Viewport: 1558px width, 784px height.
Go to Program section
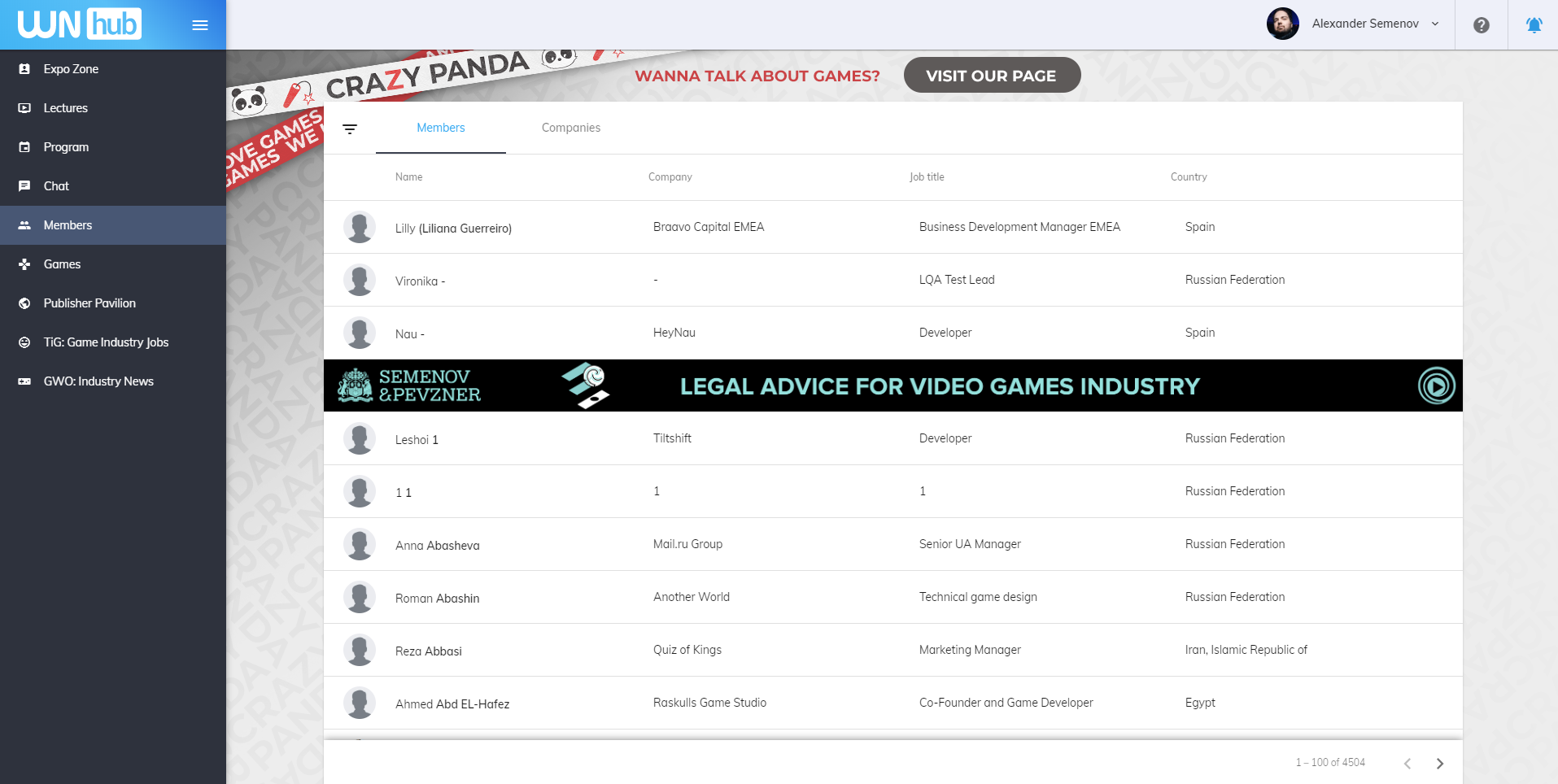coord(113,147)
